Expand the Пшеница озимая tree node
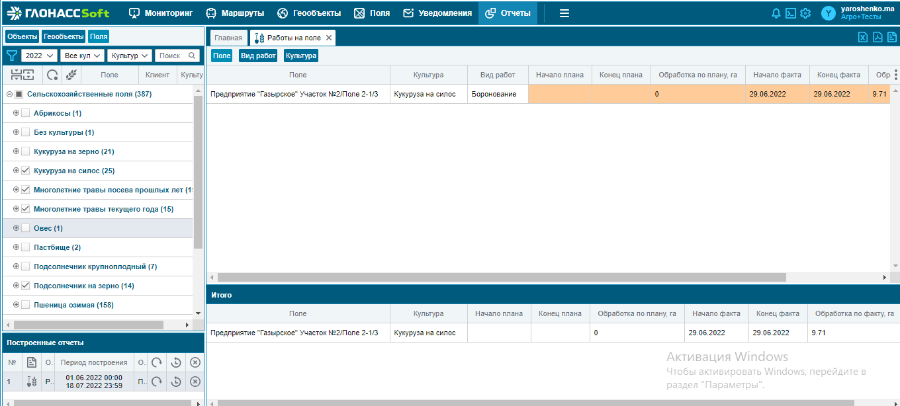 click(x=16, y=305)
